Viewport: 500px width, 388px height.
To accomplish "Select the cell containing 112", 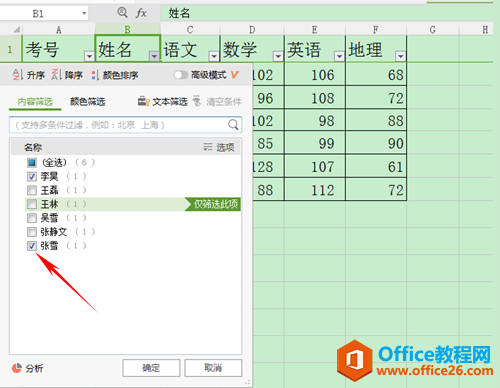I will (315, 189).
